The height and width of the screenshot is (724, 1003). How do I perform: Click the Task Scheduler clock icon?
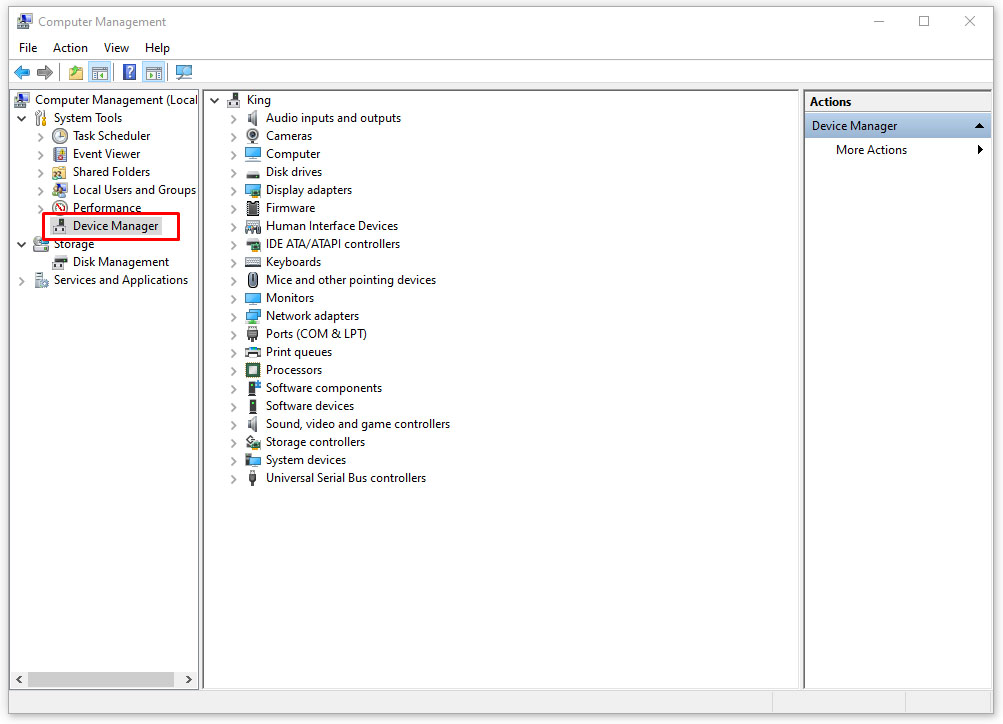(x=60, y=136)
